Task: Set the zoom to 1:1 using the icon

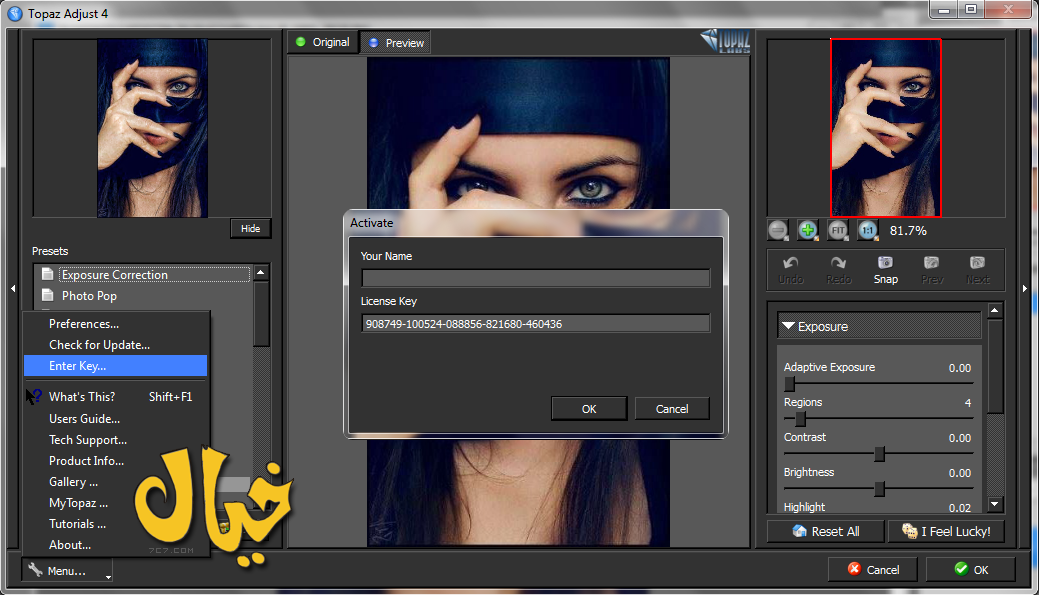Action: [x=867, y=230]
